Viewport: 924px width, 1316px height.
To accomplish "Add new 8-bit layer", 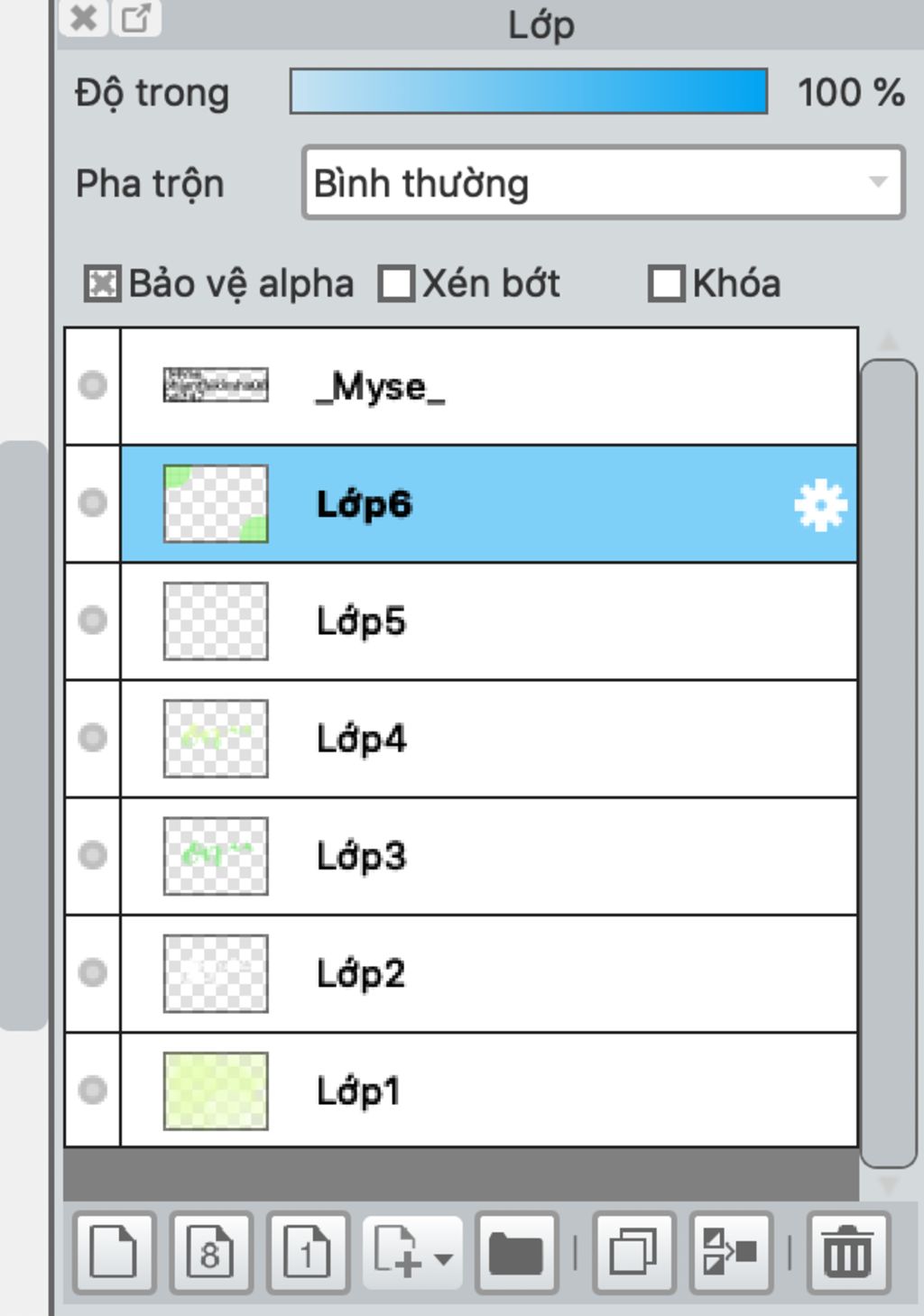I will click(211, 1253).
